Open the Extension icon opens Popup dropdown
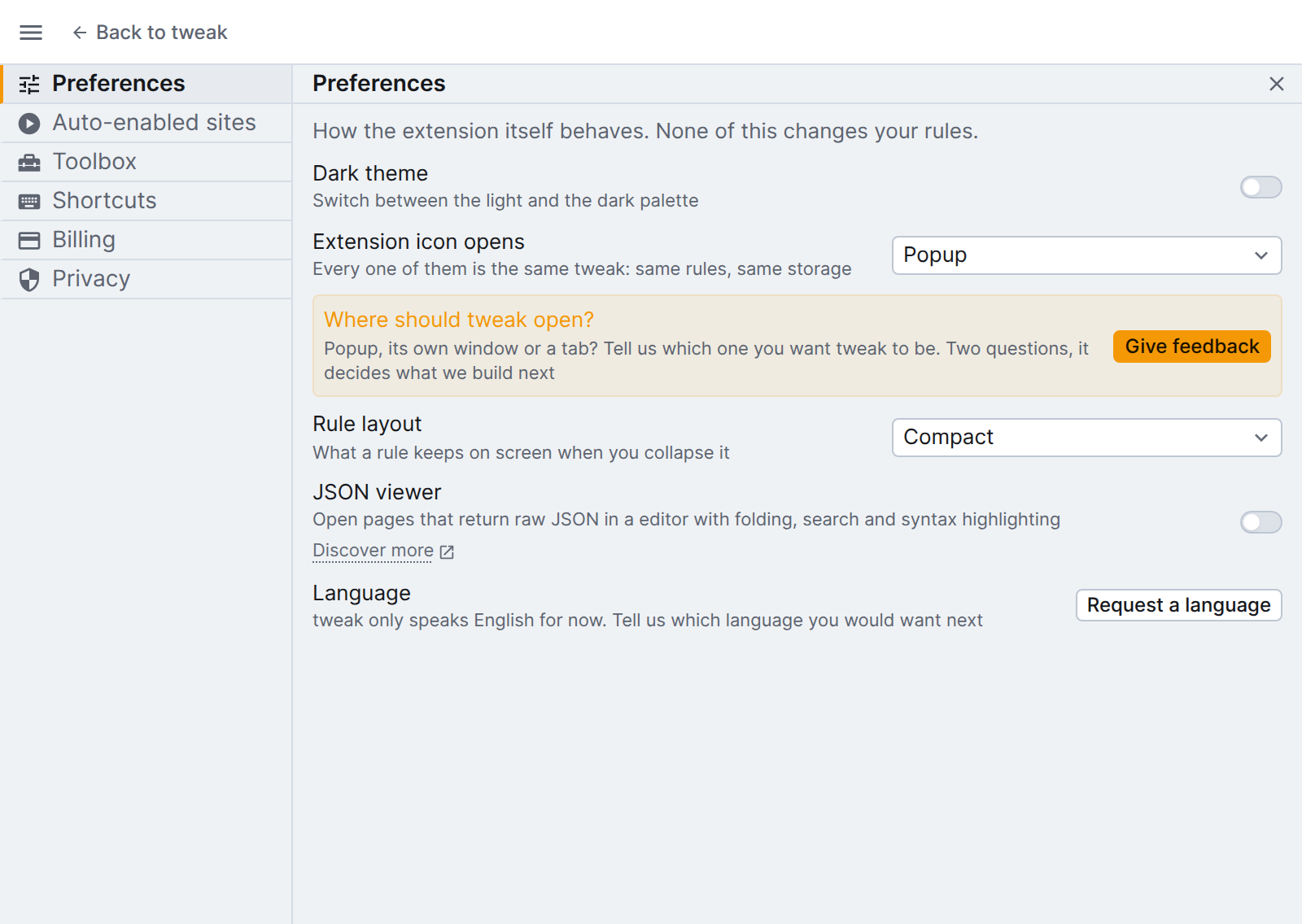 [1087, 255]
